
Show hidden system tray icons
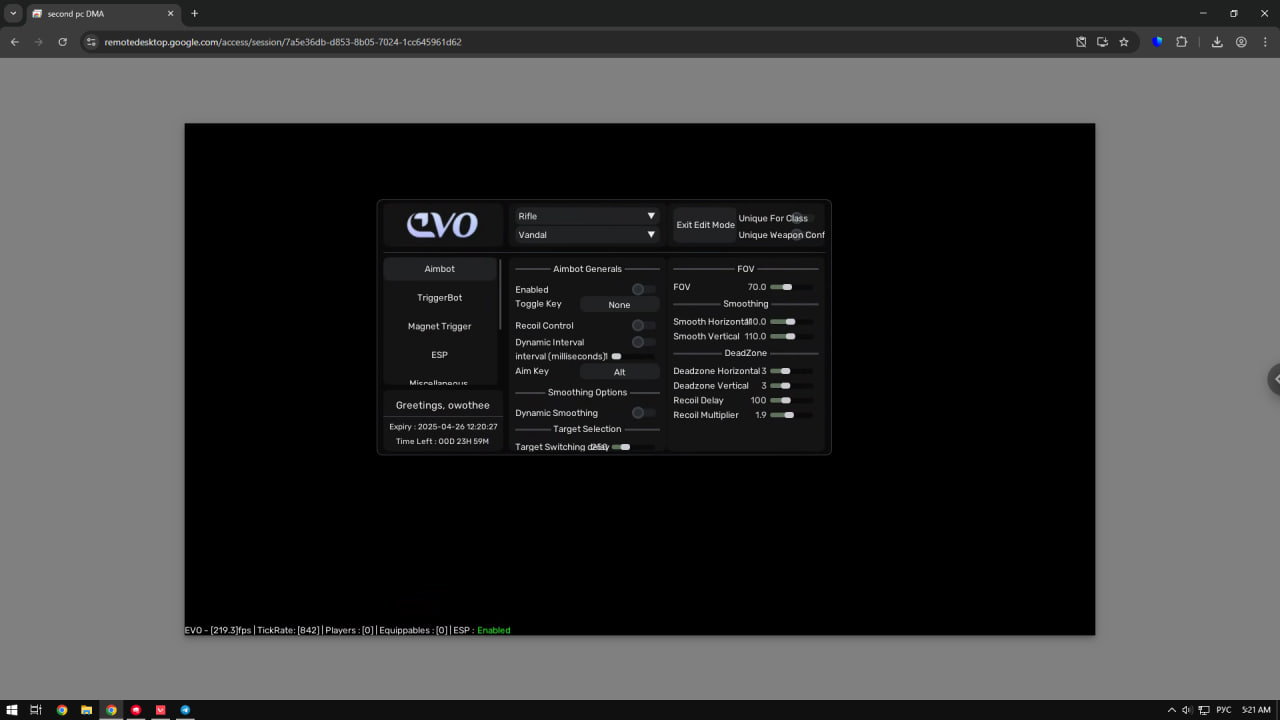1172,710
